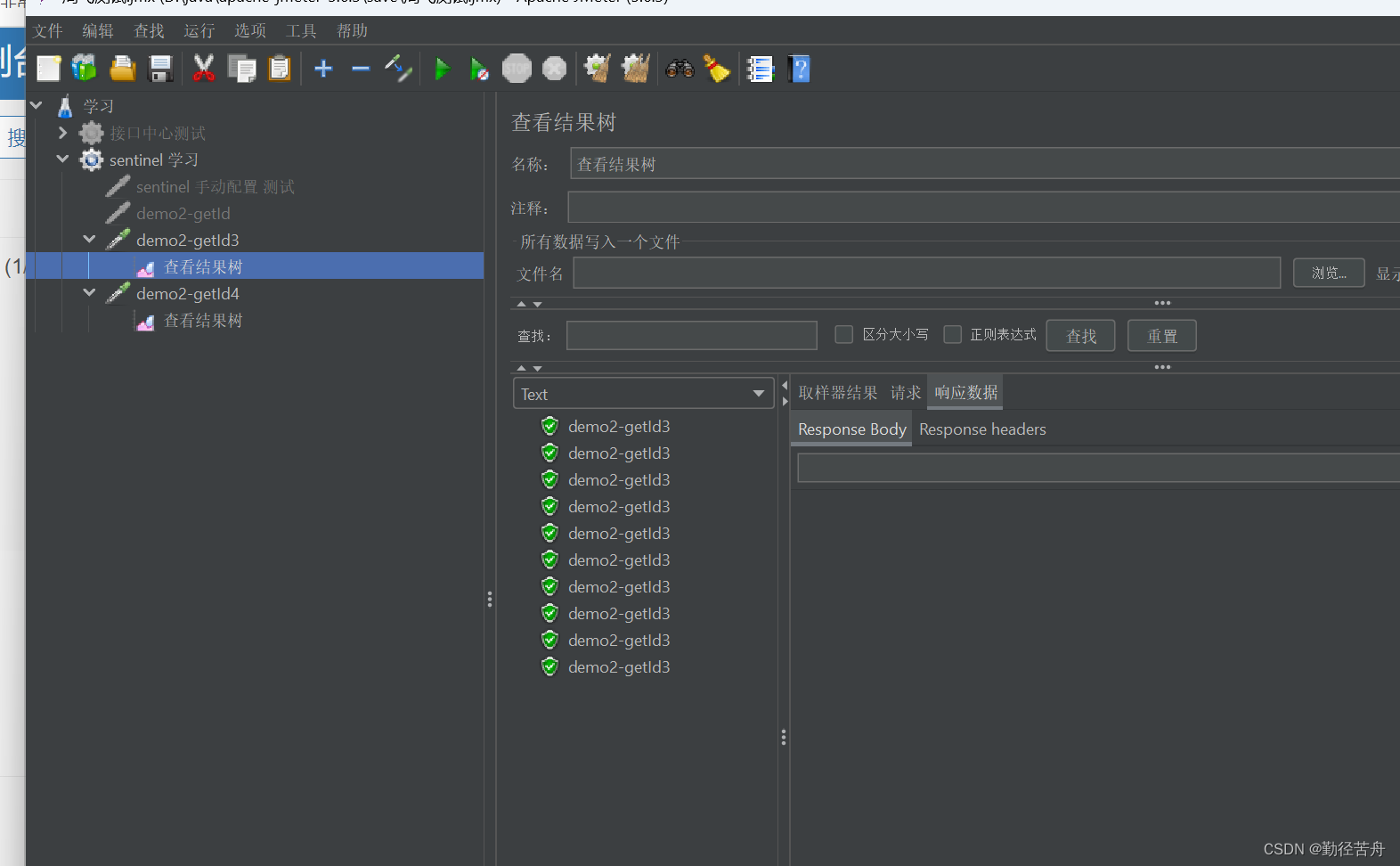Click the New test plan icon
This screenshot has width=1400, height=866.
(49, 69)
